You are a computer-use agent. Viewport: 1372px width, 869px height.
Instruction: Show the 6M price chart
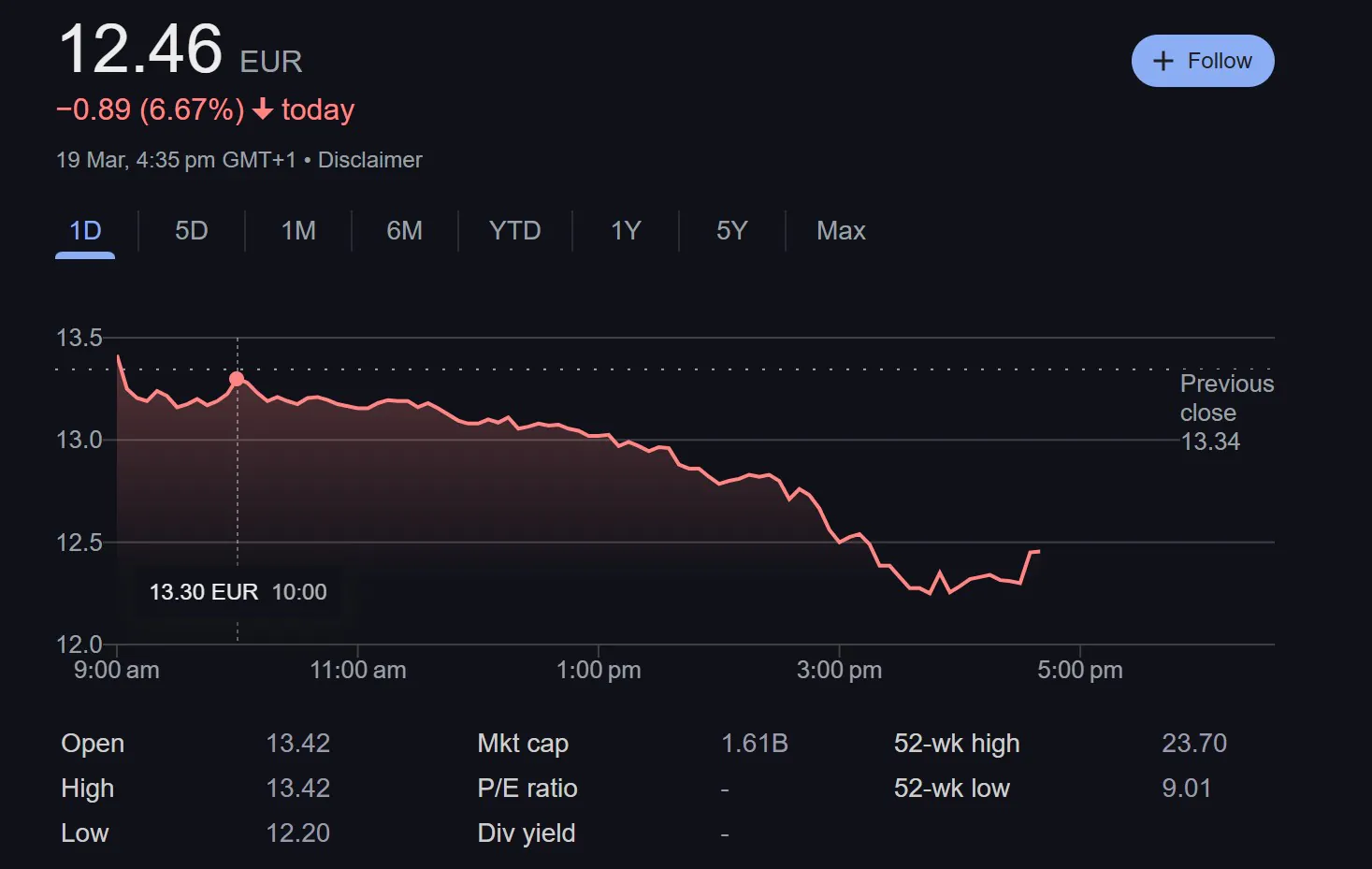point(404,231)
